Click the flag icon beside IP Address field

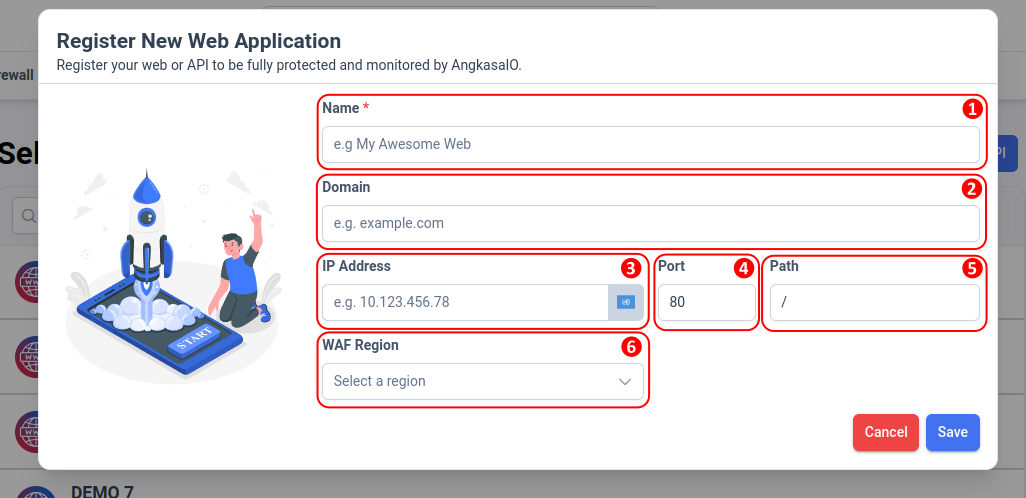(x=626, y=302)
